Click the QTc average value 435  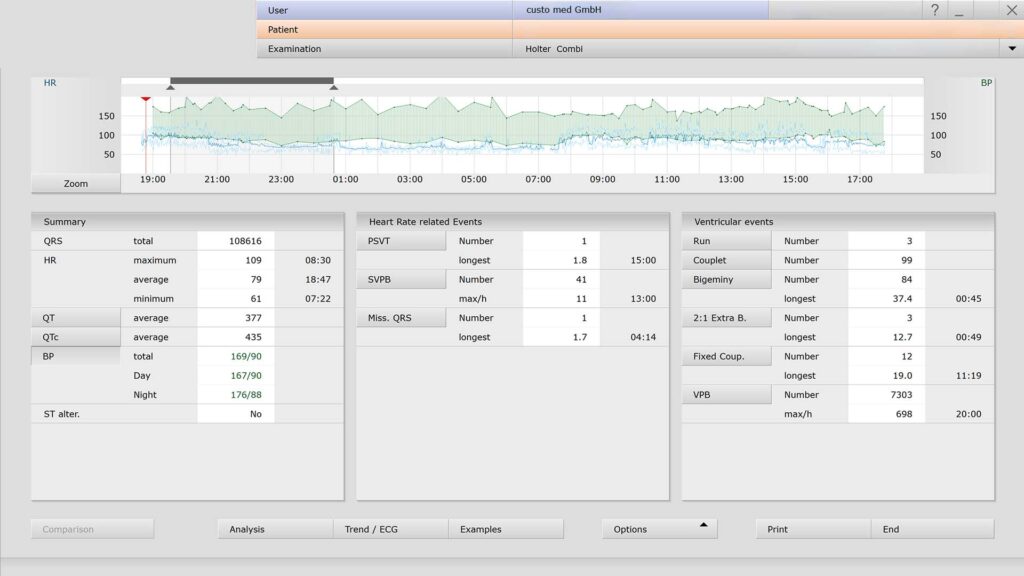(253, 337)
